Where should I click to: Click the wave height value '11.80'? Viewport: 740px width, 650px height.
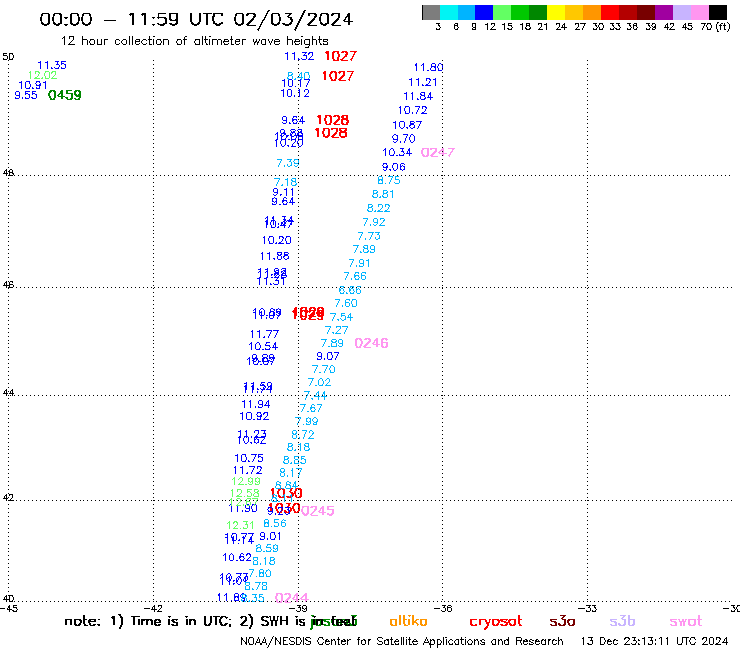click(x=429, y=68)
